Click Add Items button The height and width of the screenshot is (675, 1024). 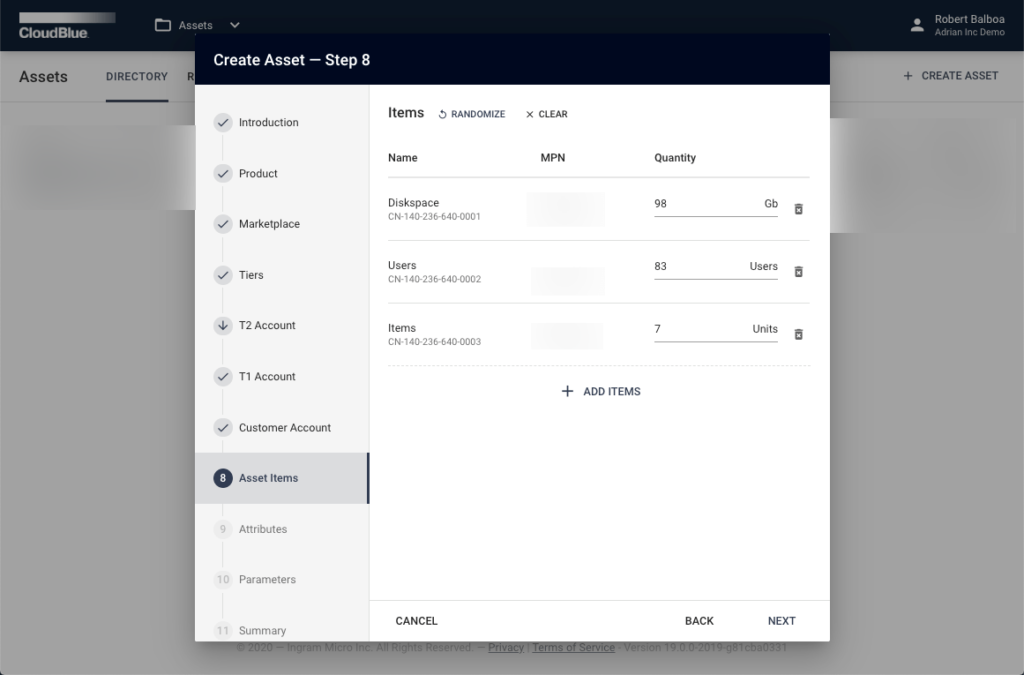601,391
